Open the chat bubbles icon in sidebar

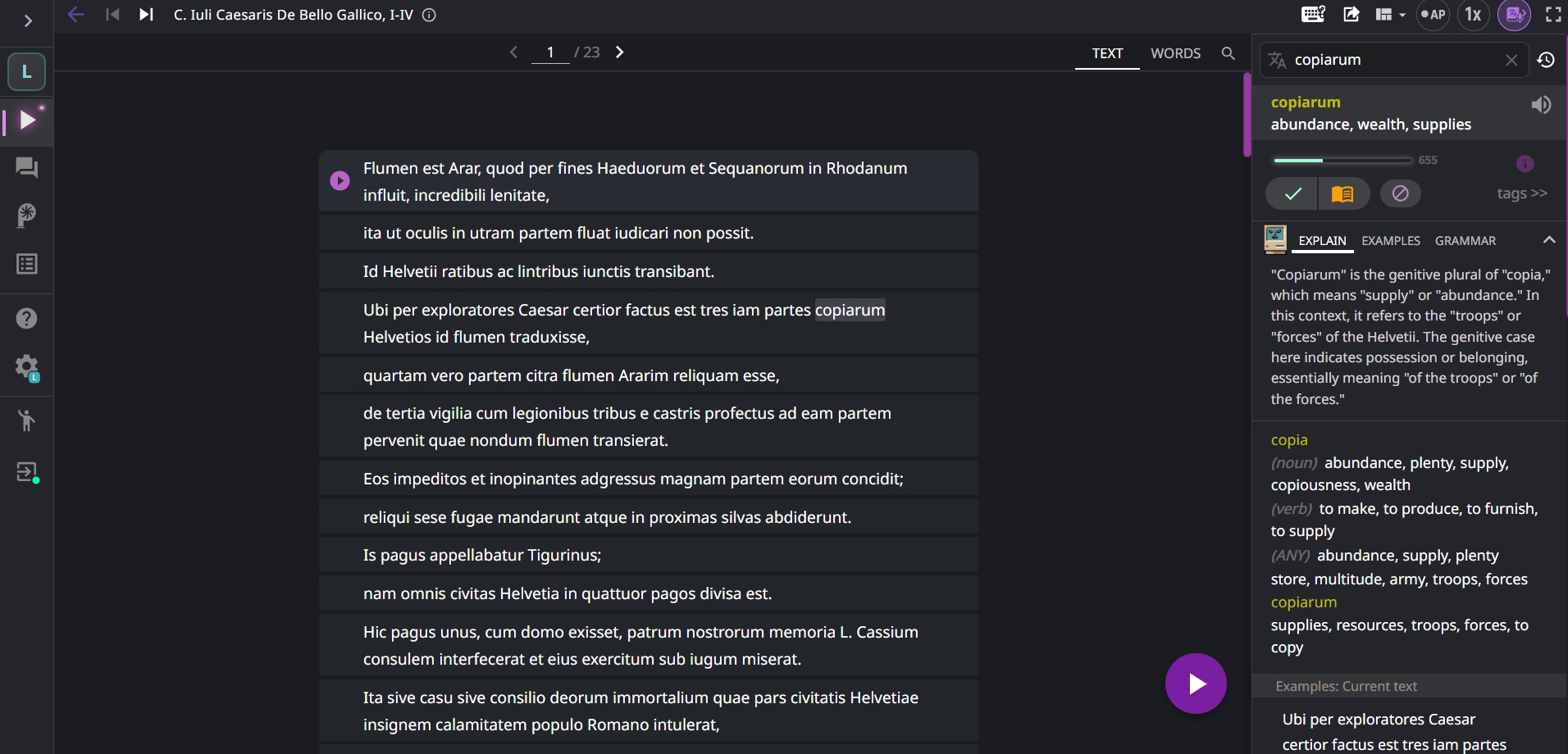tap(26, 168)
